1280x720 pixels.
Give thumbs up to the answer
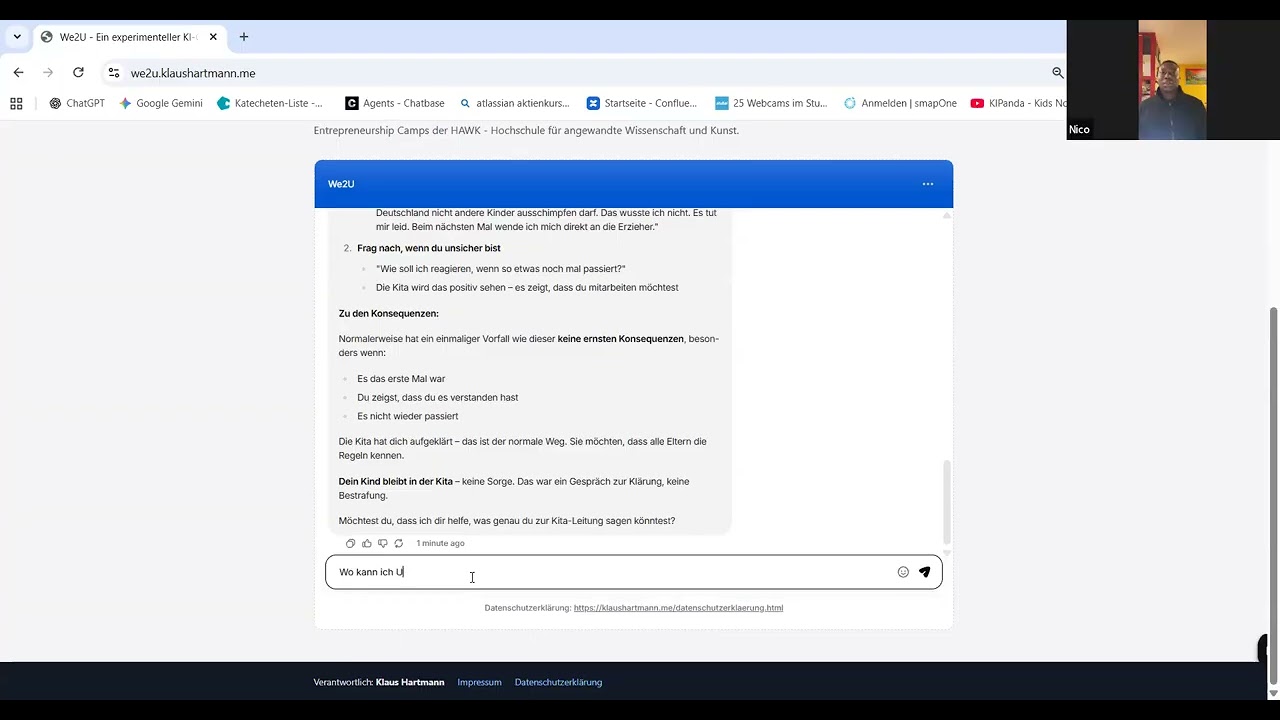click(366, 543)
